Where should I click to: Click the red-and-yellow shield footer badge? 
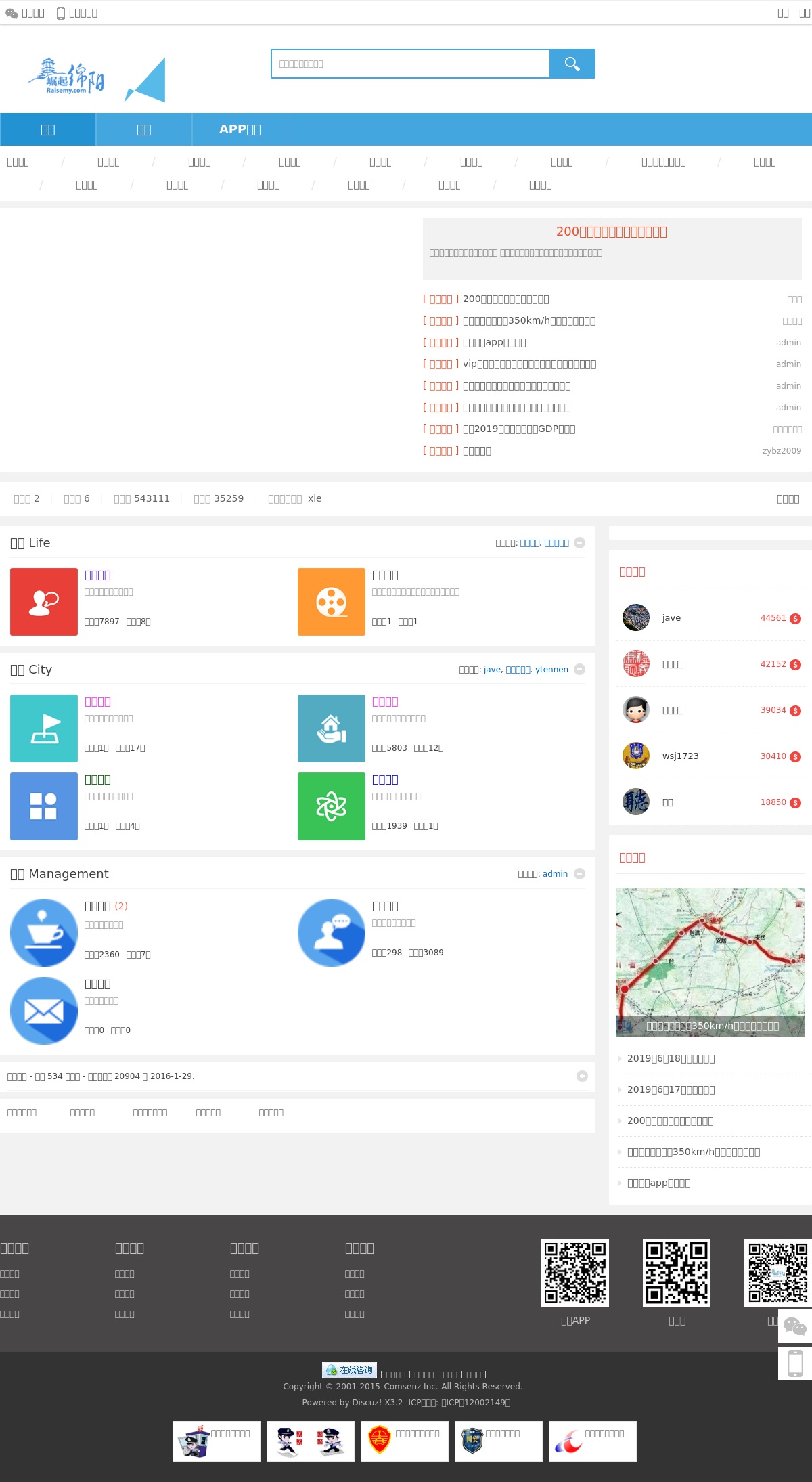(x=405, y=1441)
